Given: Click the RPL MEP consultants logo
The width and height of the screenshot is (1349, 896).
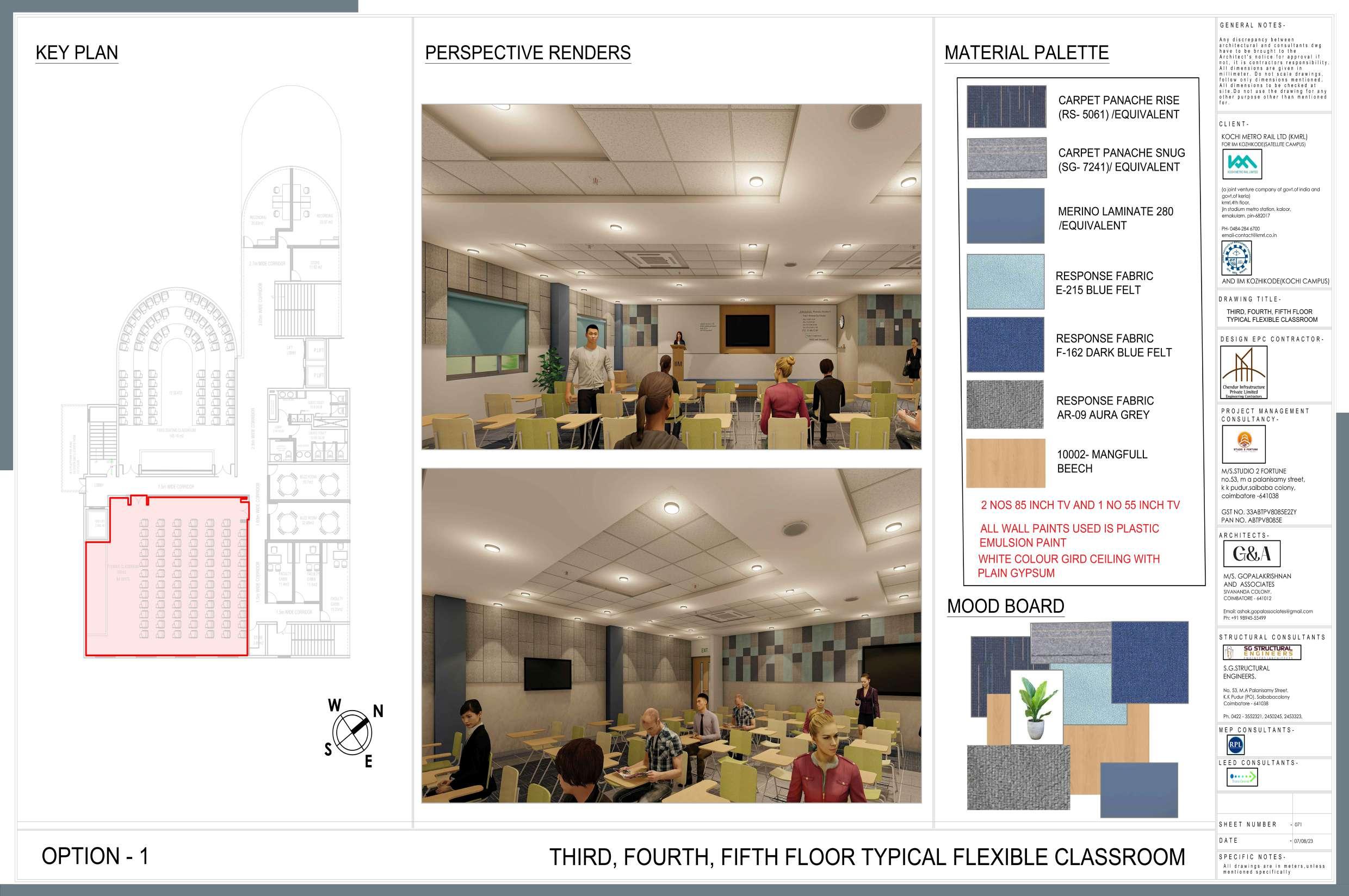Looking at the screenshot, I should [x=1235, y=746].
